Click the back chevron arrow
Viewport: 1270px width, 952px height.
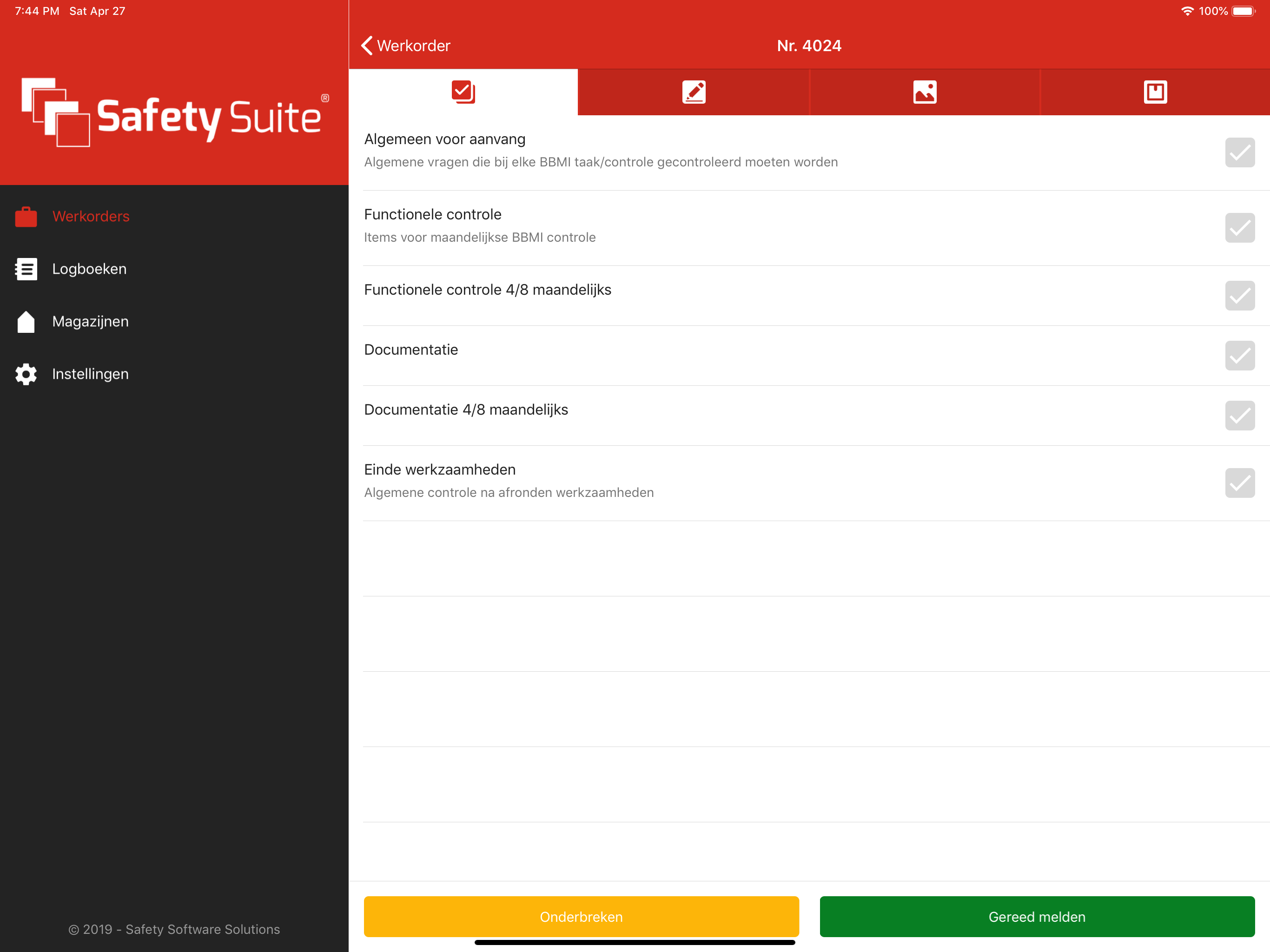point(367,46)
